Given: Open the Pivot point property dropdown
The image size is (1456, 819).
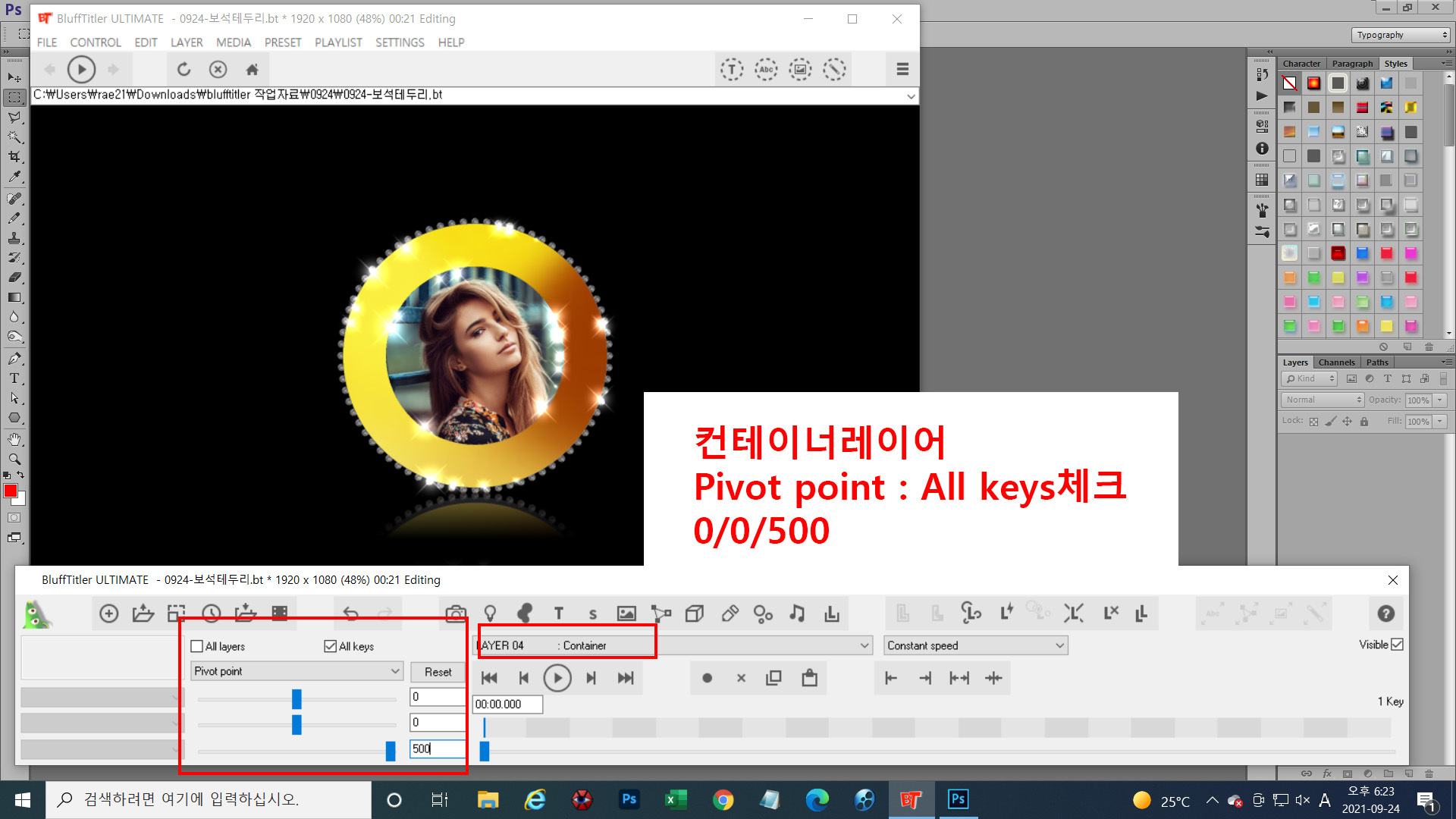Looking at the screenshot, I should (x=296, y=671).
